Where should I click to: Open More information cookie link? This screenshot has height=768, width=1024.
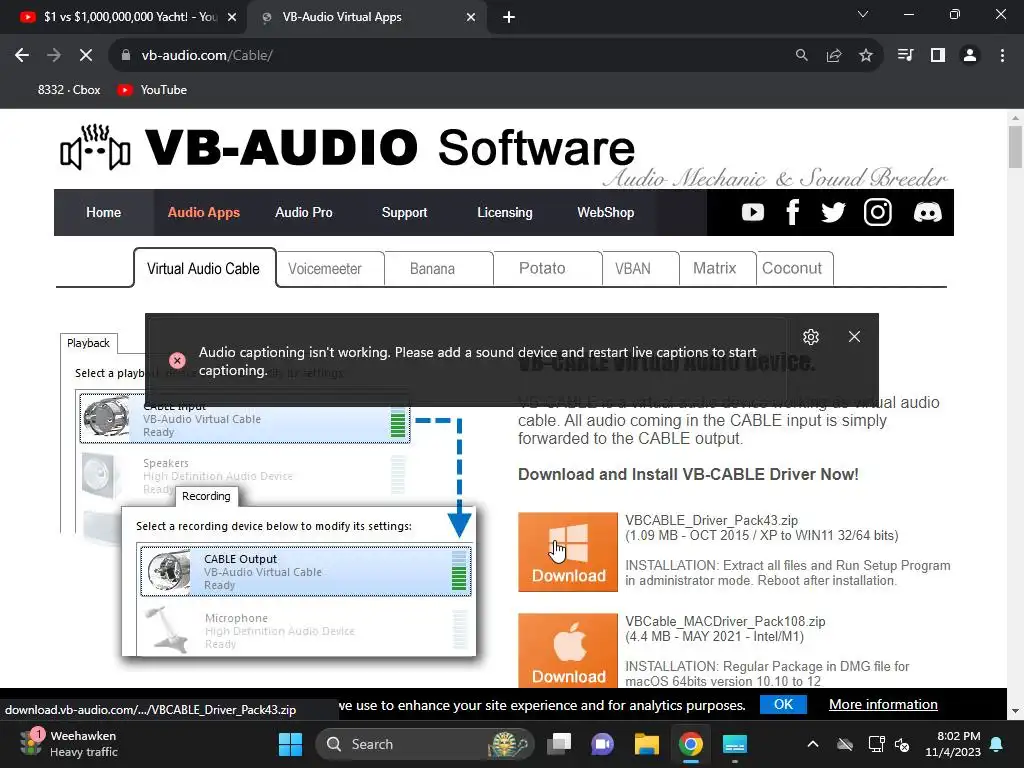pos(883,704)
